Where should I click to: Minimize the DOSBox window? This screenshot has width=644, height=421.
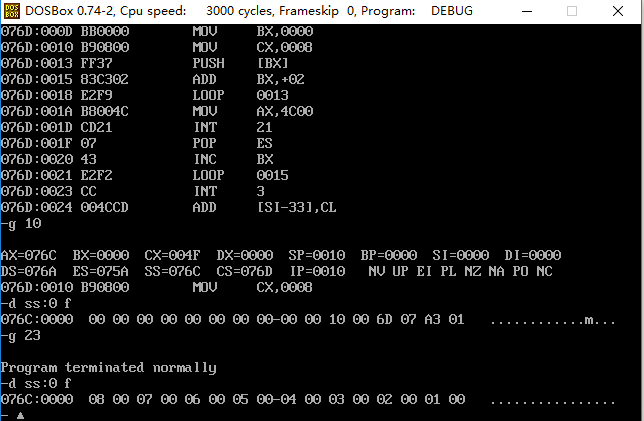(x=527, y=12)
